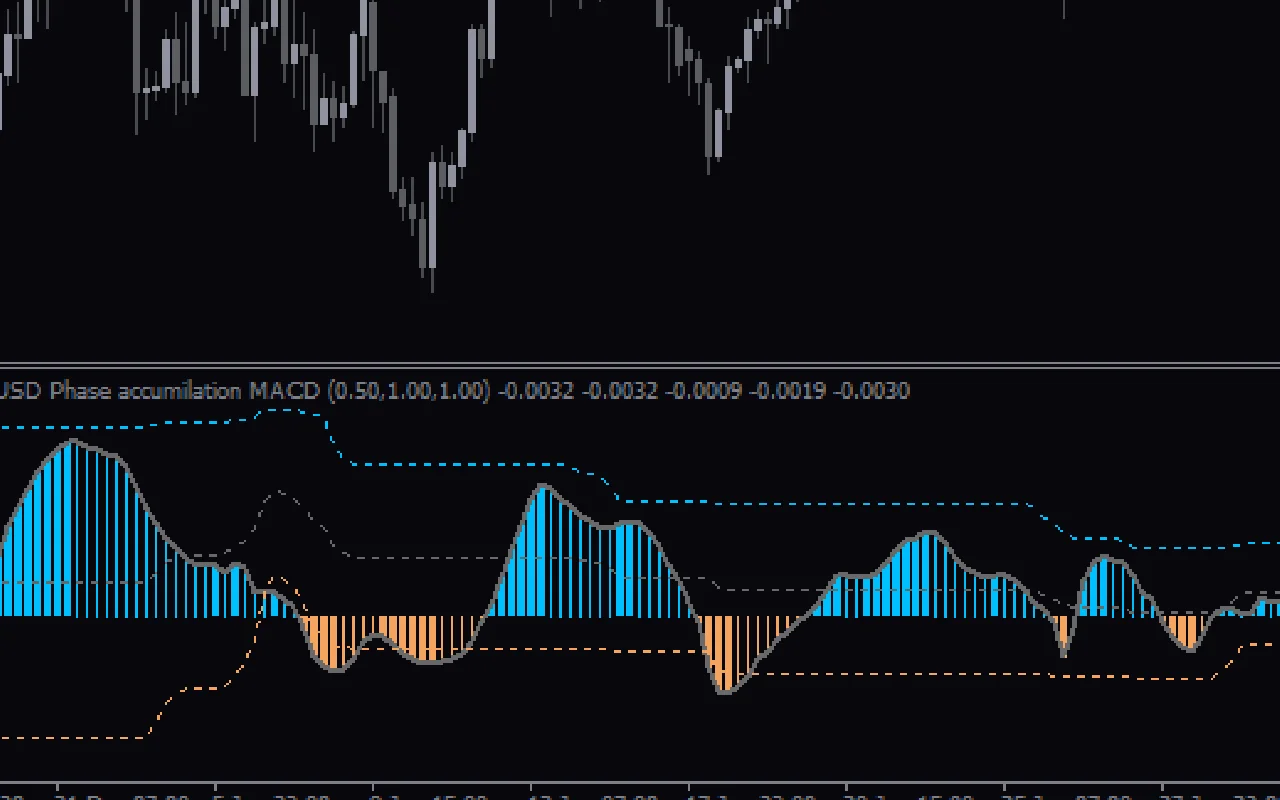Click the 15:00 time axis label
Viewport: 1280px width, 800px height.
pos(460,795)
